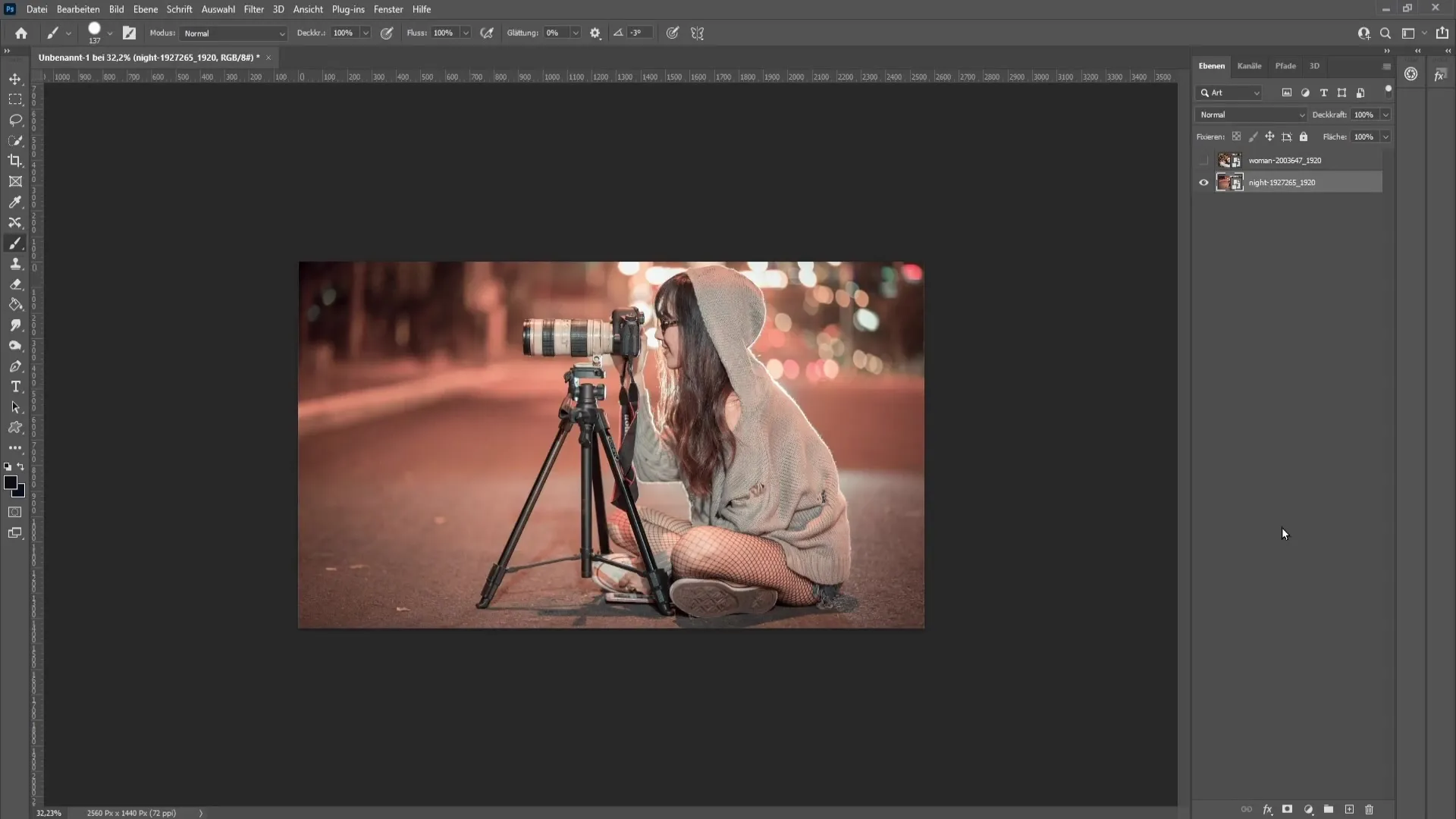1456x819 pixels.
Task: Select the Unbenannt-1 document tab
Action: 149,58
